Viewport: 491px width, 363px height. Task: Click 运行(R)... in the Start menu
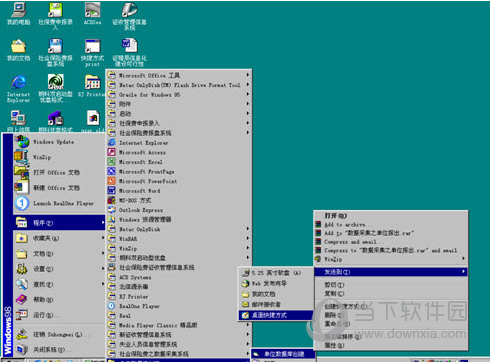tap(59, 315)
